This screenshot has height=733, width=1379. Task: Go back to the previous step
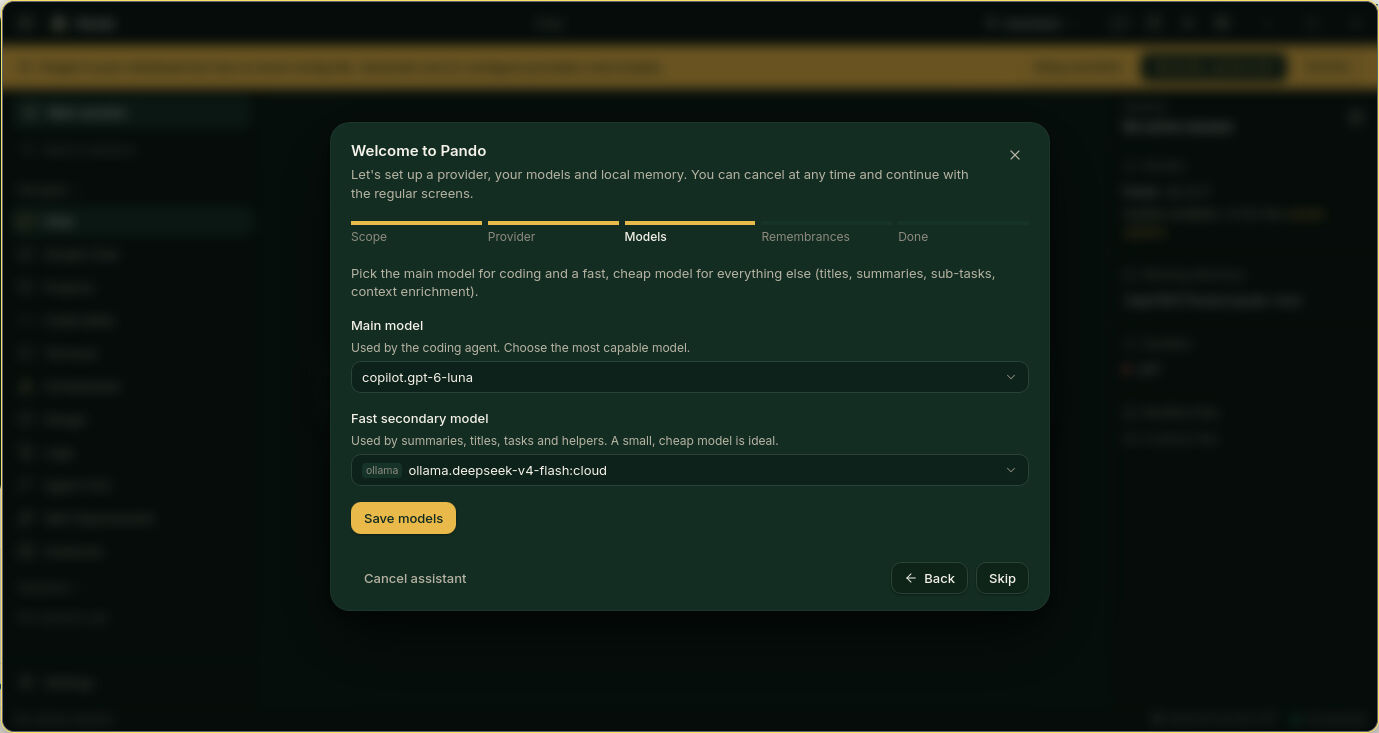[929, 578]
